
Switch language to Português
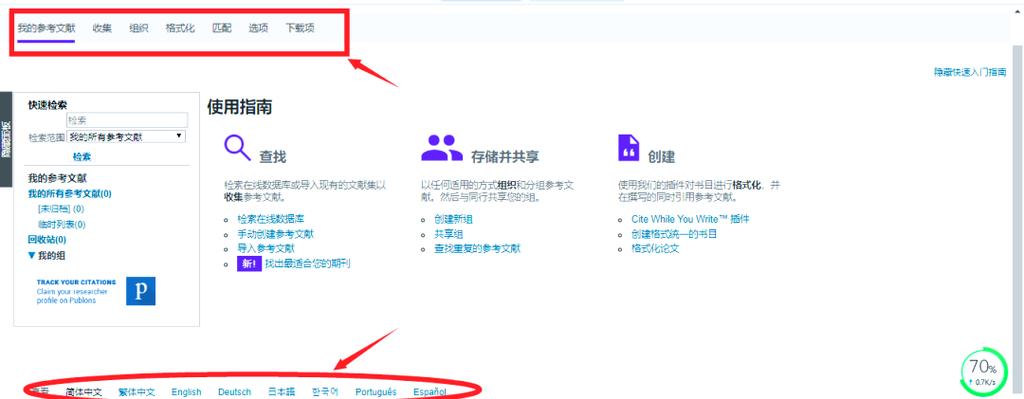pyautogui.click(x=376, y=392)
